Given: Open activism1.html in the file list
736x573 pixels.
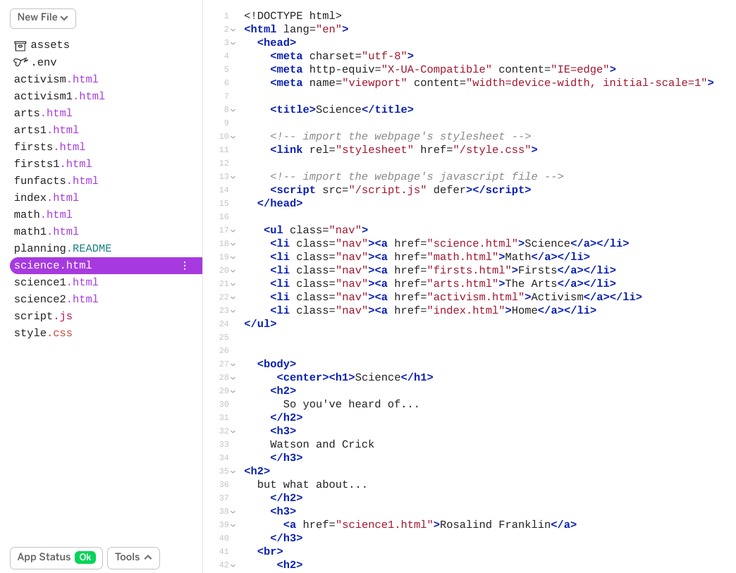Looking at the screenshot, I should (x=59, y=96).
